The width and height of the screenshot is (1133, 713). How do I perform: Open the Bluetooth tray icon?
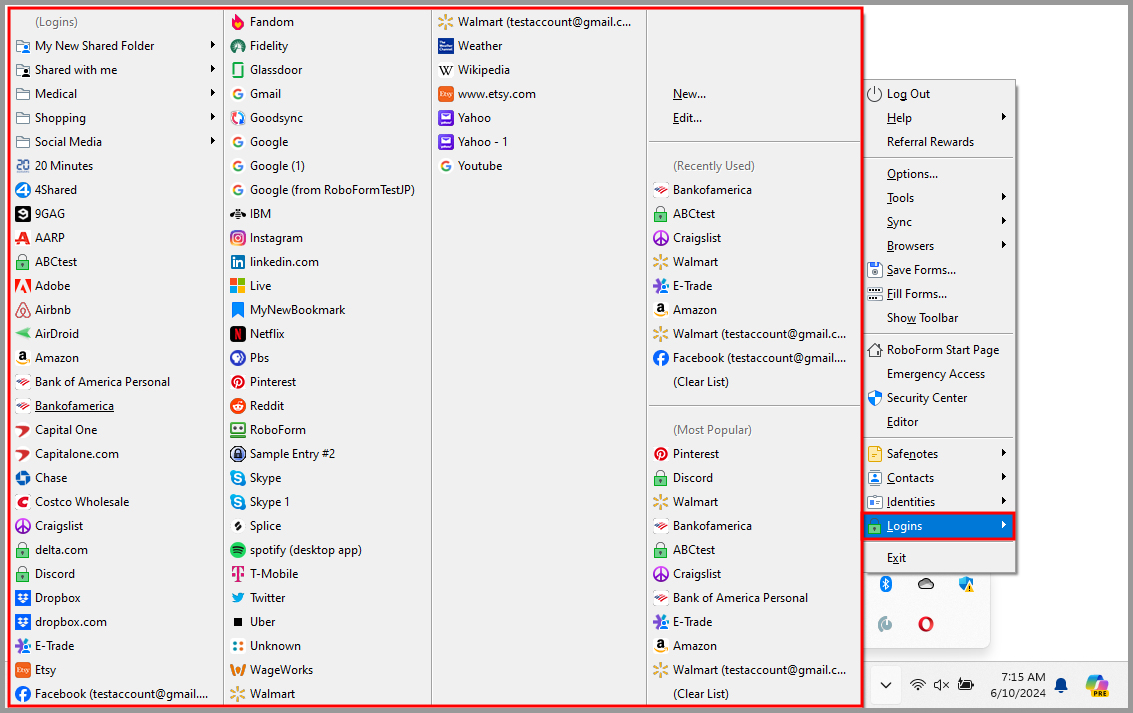click(x=886, y=584)
